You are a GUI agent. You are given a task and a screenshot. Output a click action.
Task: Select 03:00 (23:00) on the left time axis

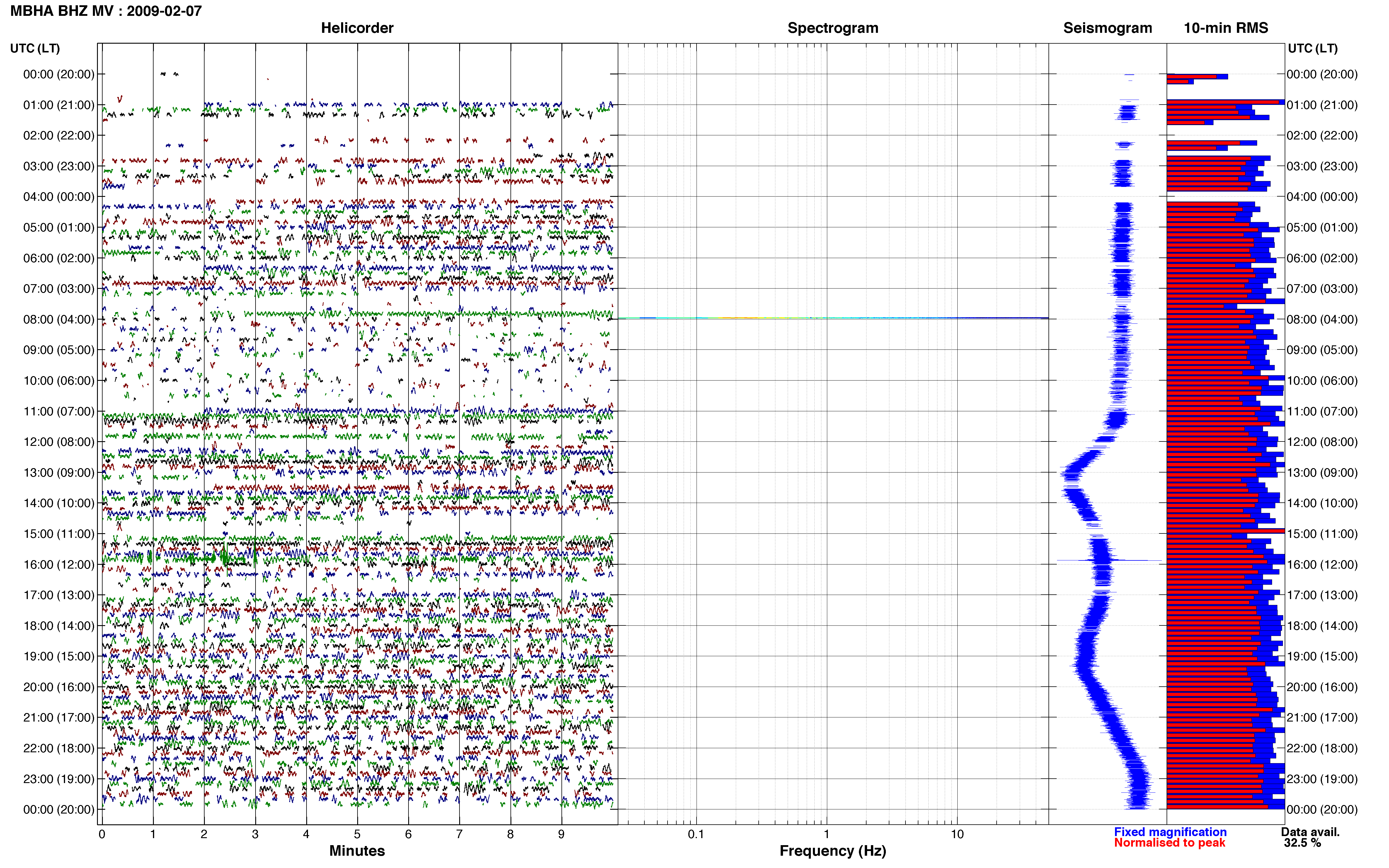pyautogui.click(x=59, y=166)
